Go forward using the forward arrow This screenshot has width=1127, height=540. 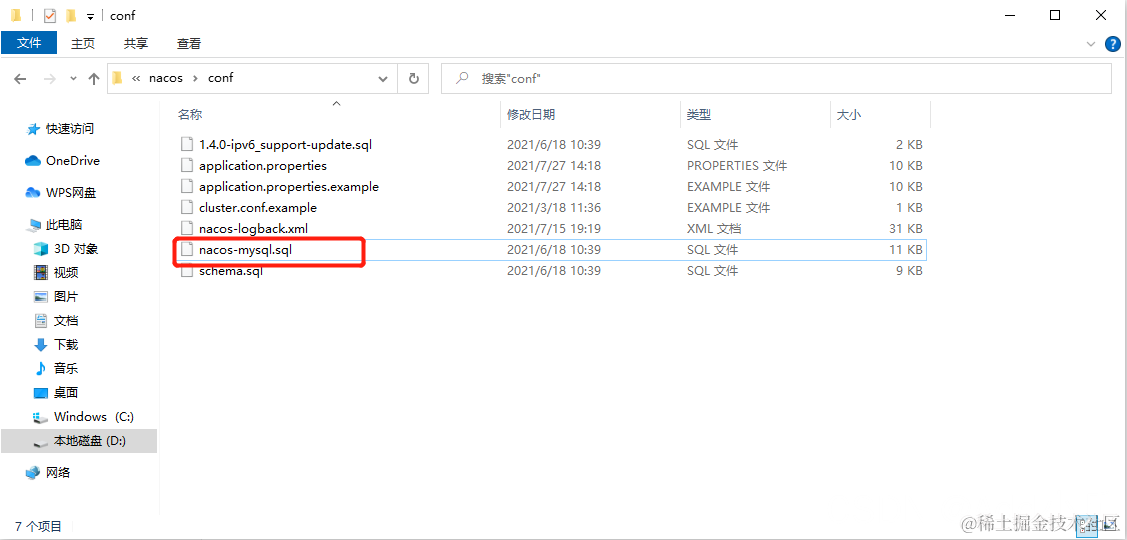[50, 78]
